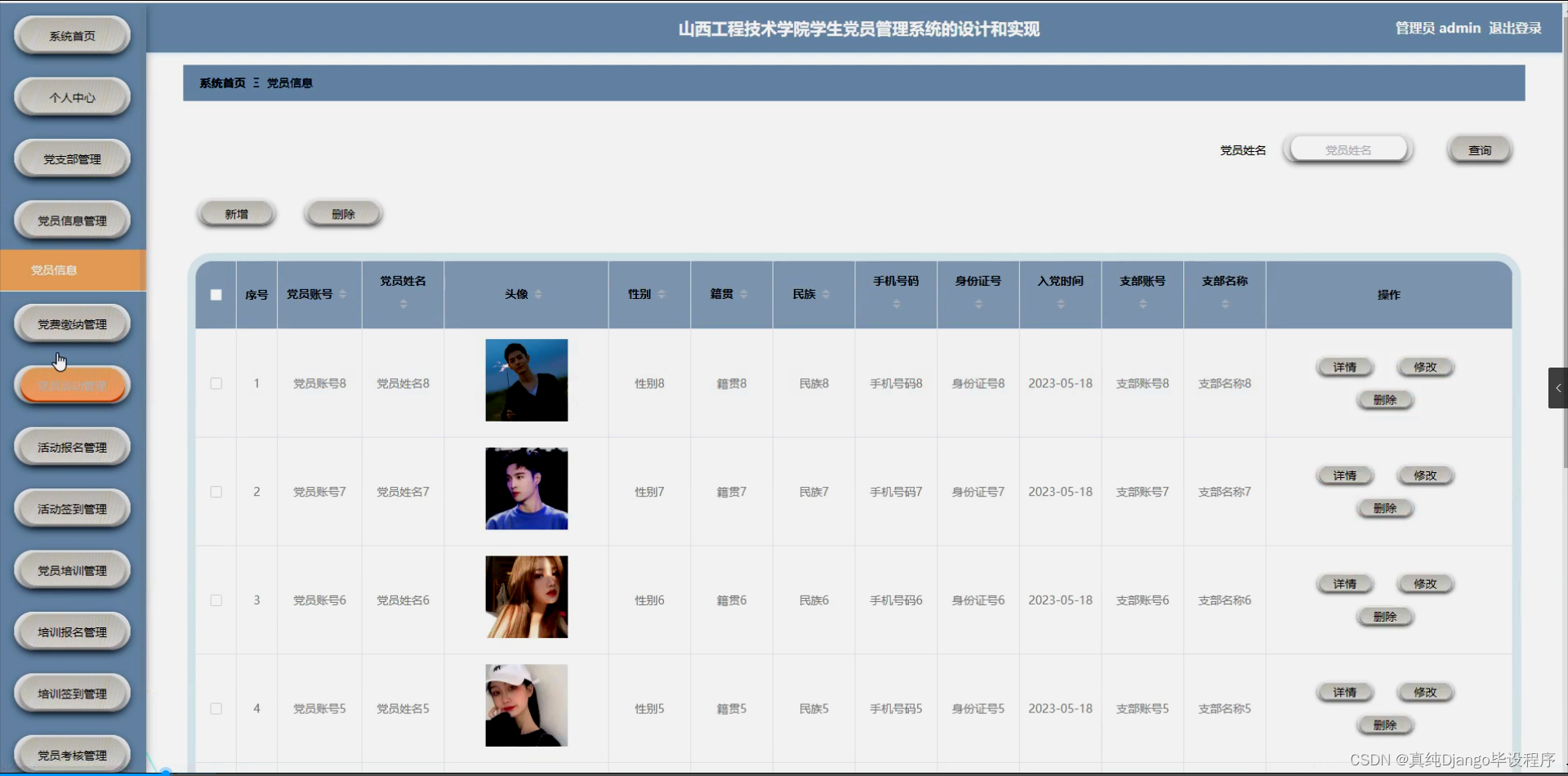Viewport: 1568px width, 776px height.
Task: Expand the collapsed side panel arrow tab
Action: [x=1558, y=388]
